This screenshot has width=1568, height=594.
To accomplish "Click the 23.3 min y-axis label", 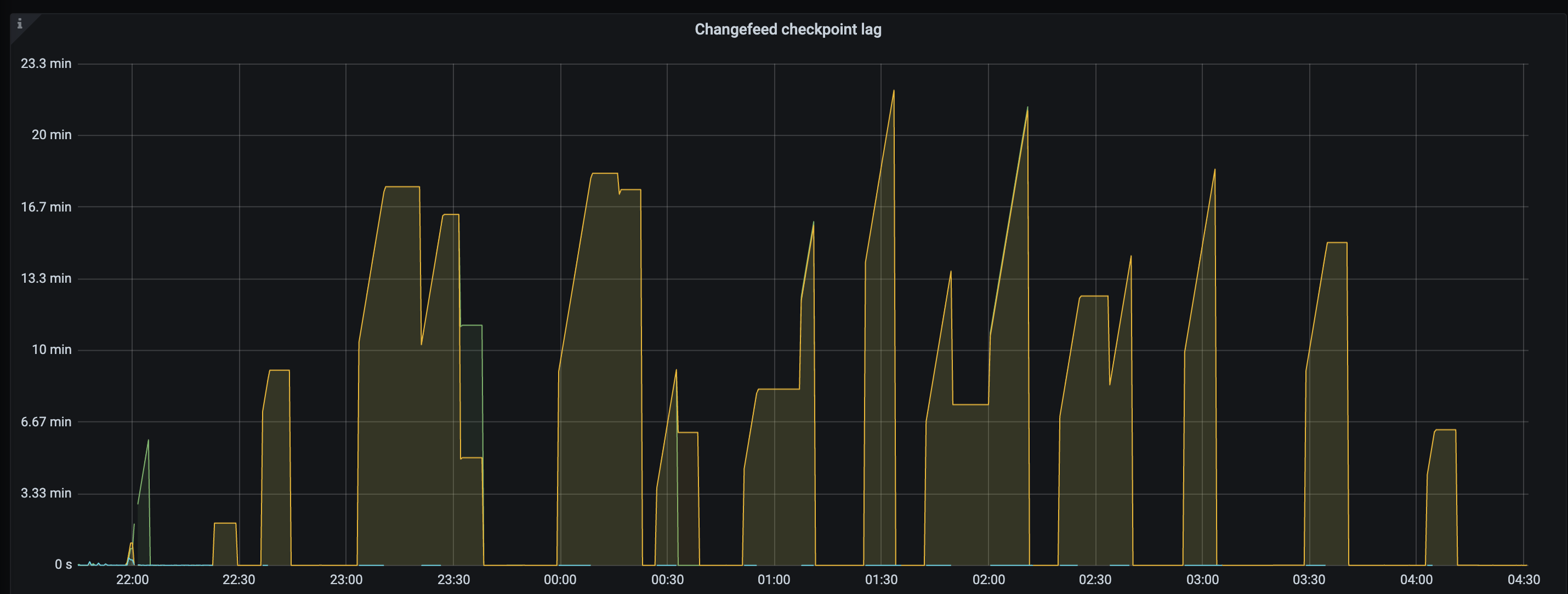I will [x=47, y=62].
